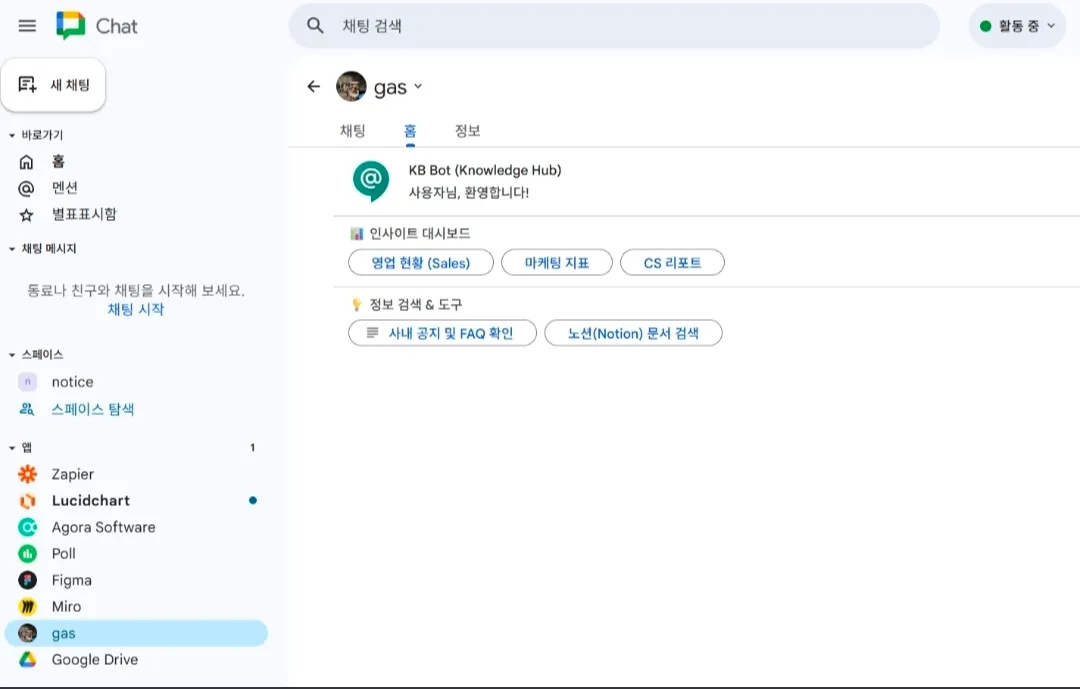This screenshot has width=1080, height=689.
Task: Click the 채팅 시작 link
Action: click(x=136, y=309)
